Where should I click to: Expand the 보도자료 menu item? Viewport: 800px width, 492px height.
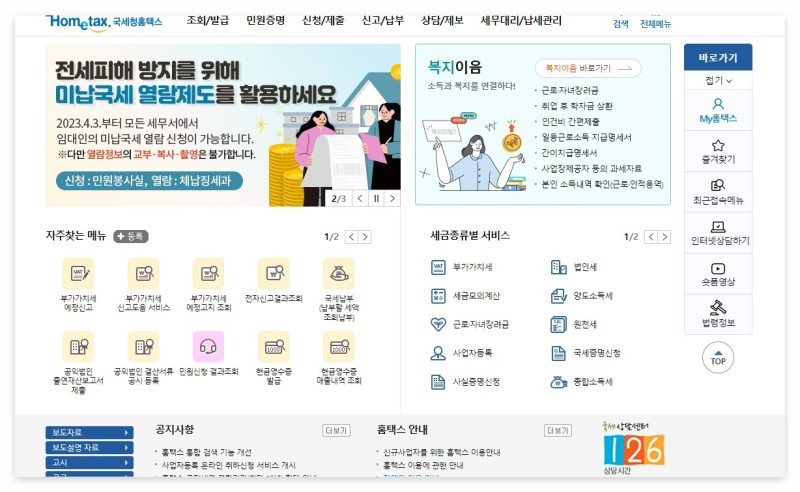(89, 432)
